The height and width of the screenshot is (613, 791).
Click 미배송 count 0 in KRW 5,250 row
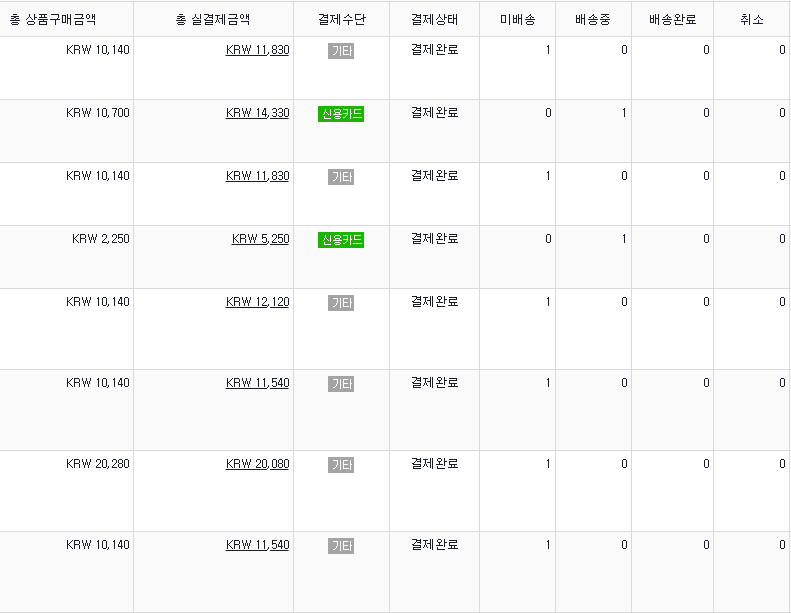tap(548, 239)
